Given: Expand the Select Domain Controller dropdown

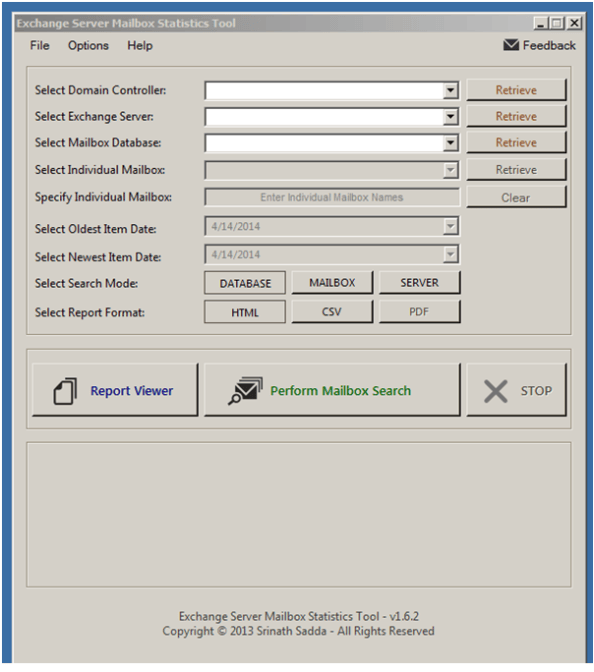Looking at the screenshot, I should pyautogui.click(x=450, y=90).
